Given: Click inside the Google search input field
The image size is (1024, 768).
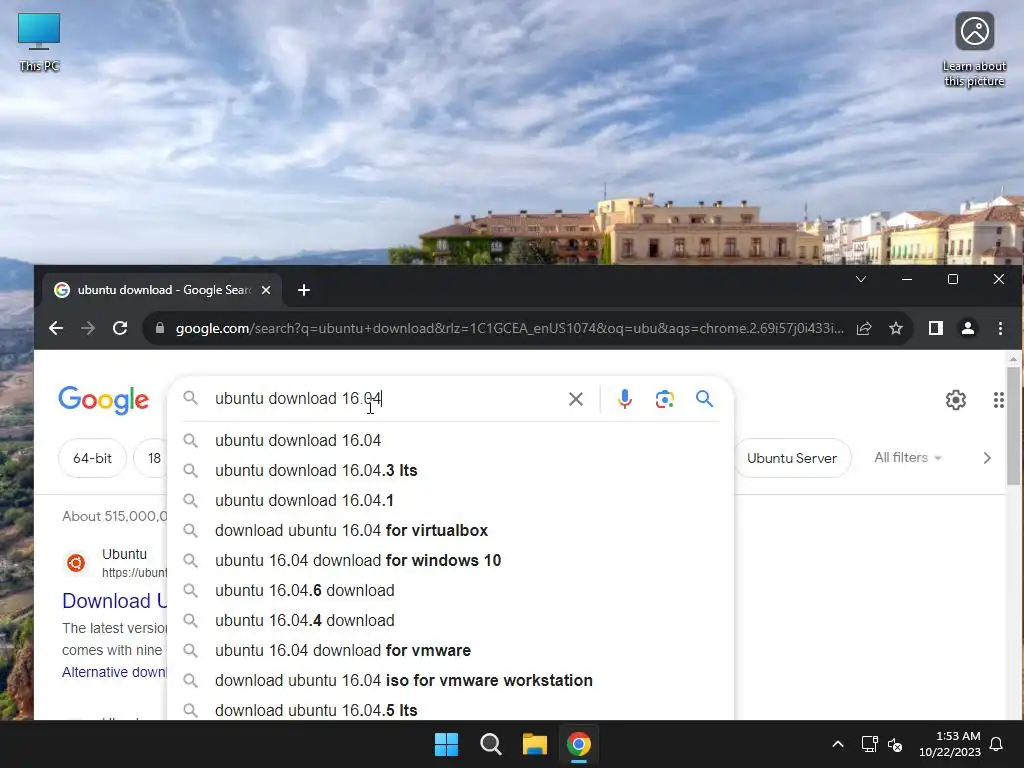Looking at the screenshot, I should pyautogui.click(x=385, y=398).
